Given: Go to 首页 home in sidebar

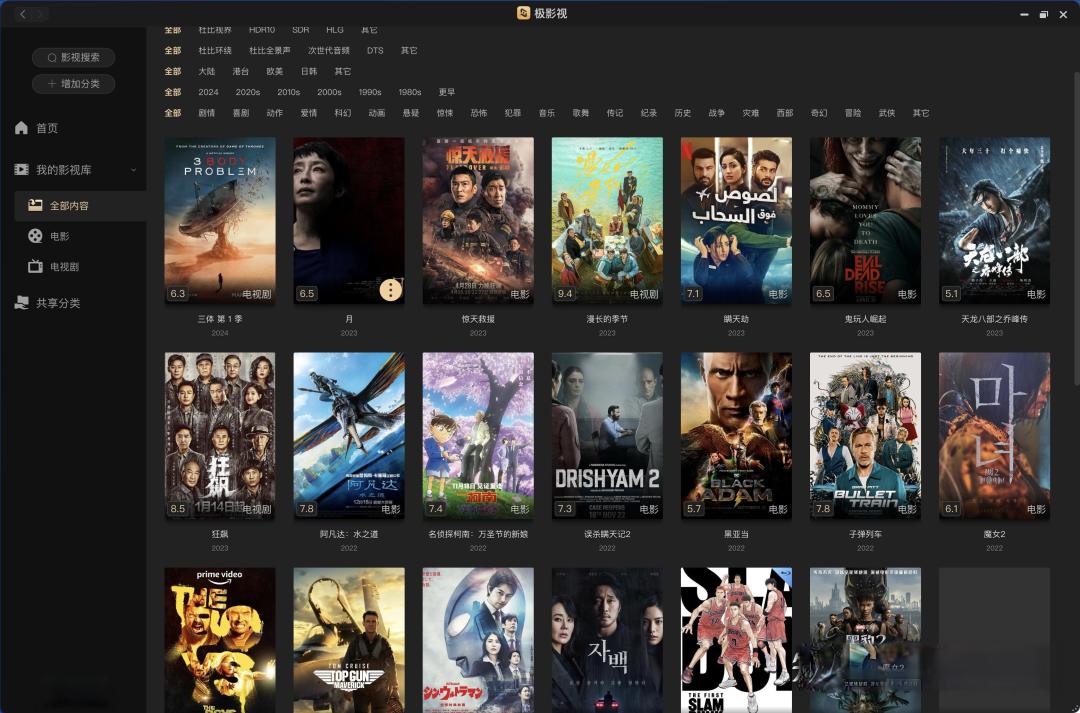Looking at the screenshot, I should coord(37,128).
